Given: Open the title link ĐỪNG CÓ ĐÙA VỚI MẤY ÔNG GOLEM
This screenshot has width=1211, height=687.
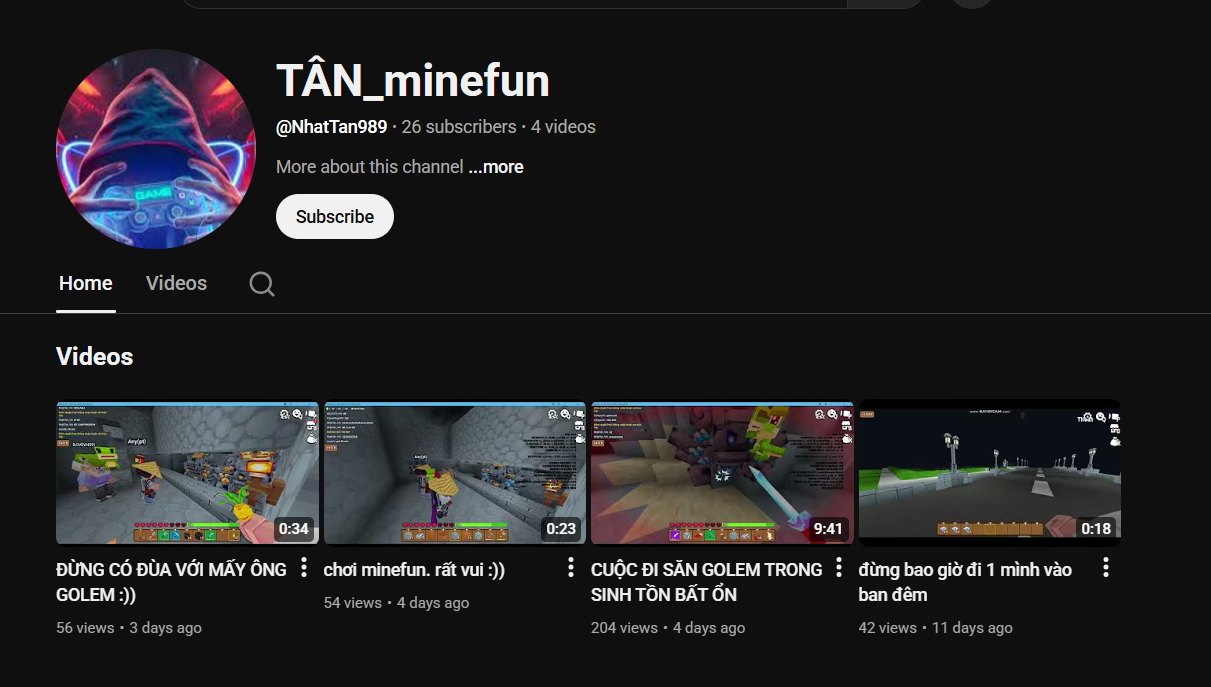Looking at the screenshot, I should 171,582.
